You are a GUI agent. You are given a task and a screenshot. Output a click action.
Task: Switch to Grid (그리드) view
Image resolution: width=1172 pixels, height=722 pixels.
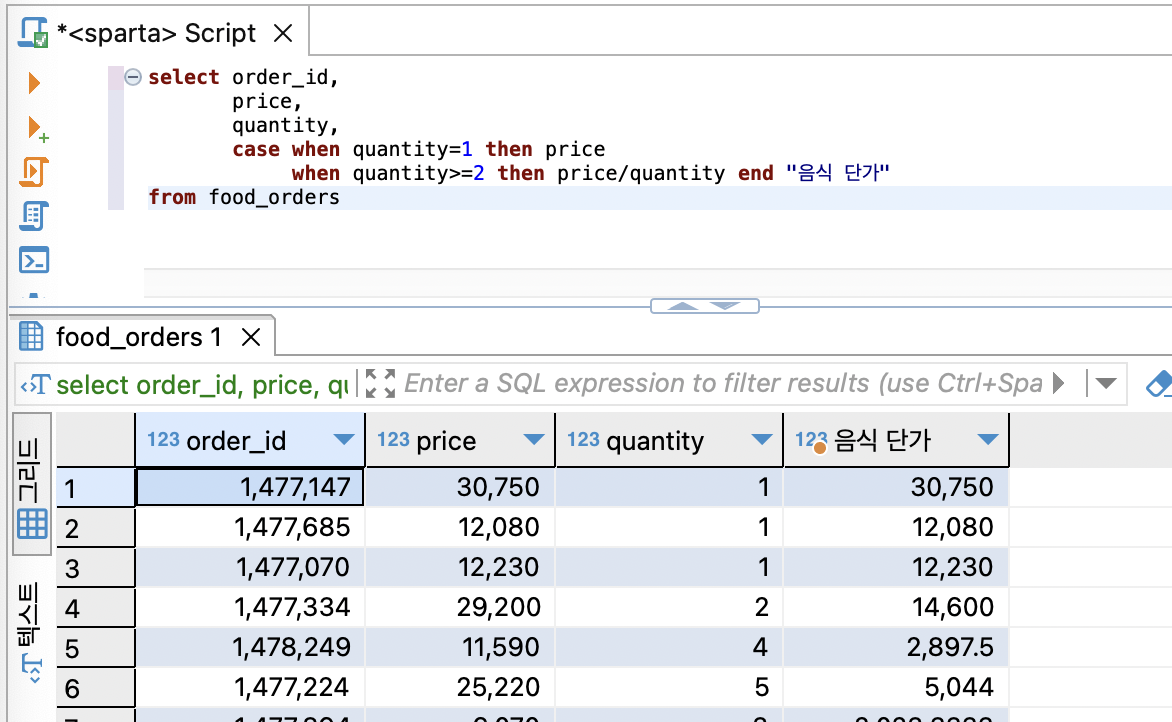pos(31,484)
